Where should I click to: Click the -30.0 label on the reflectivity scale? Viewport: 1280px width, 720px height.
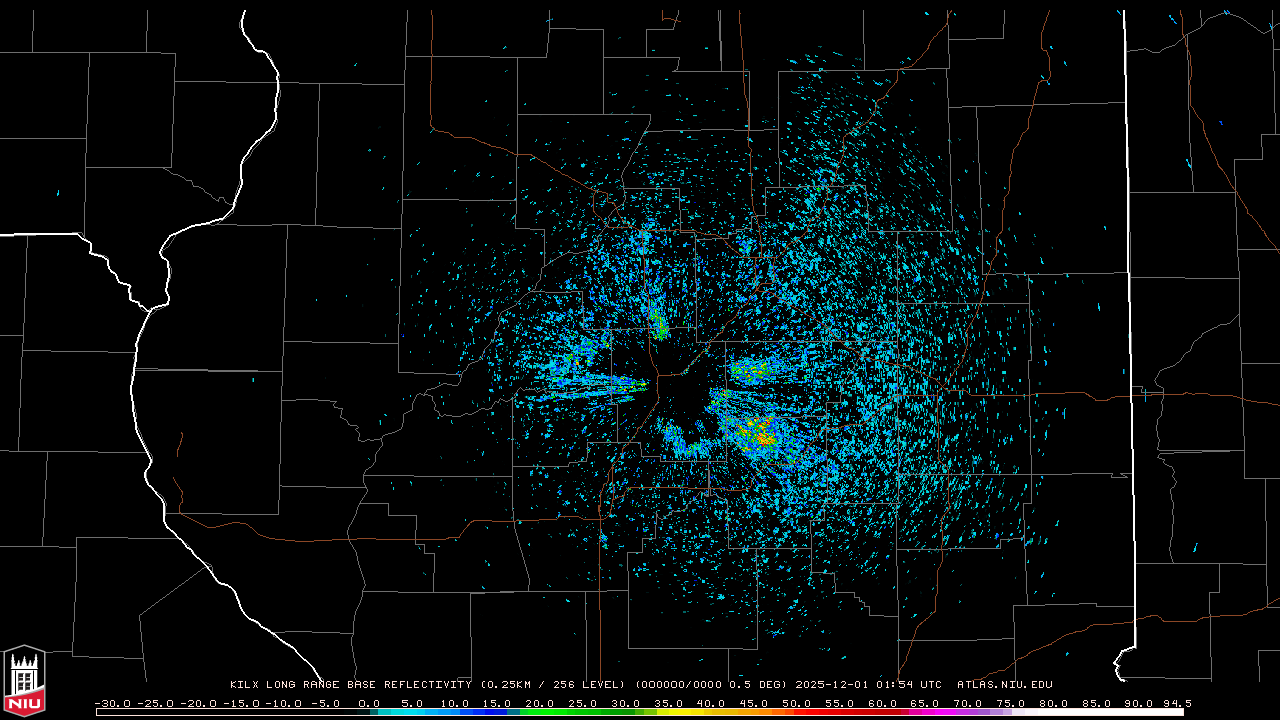point(111,703)
